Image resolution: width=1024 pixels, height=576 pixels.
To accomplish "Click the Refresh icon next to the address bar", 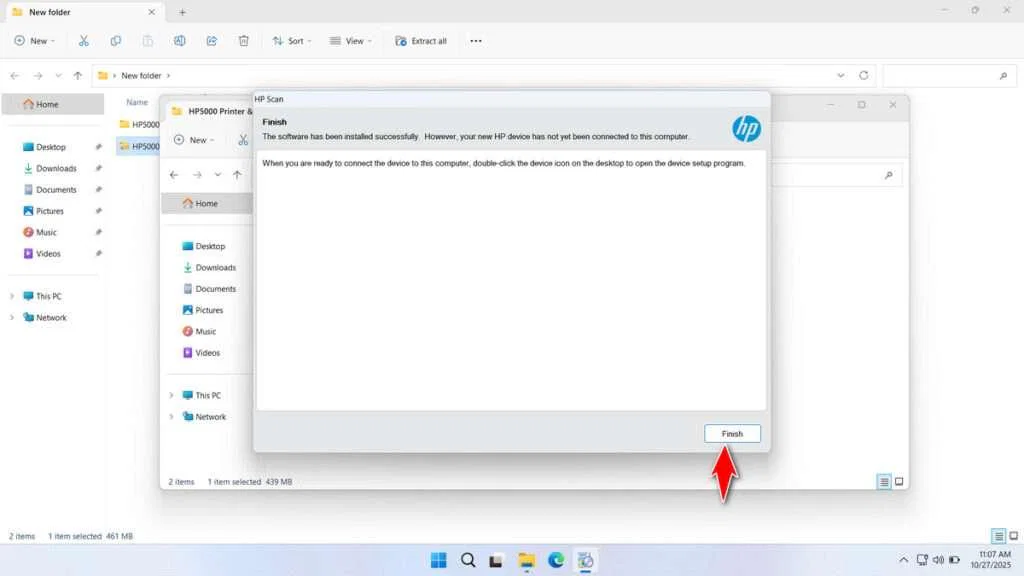I will [x=862, y=75].
